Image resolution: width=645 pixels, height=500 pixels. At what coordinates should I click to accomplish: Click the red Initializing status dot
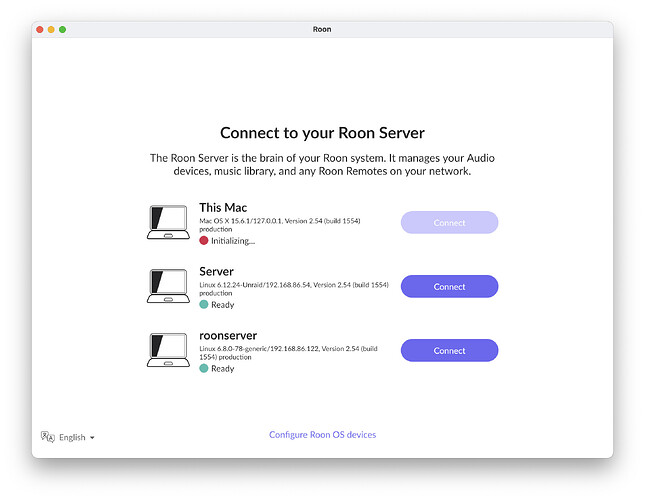[204, 241]
